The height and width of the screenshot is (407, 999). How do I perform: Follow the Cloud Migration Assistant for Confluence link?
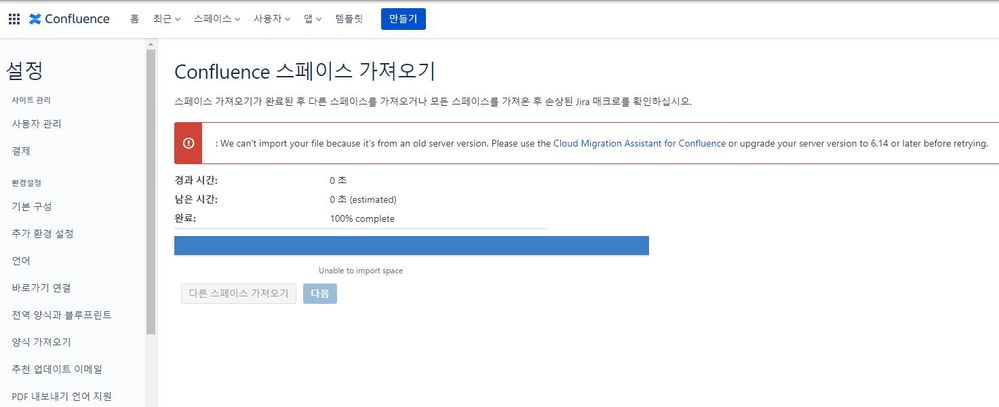click(x=639, y=143)
